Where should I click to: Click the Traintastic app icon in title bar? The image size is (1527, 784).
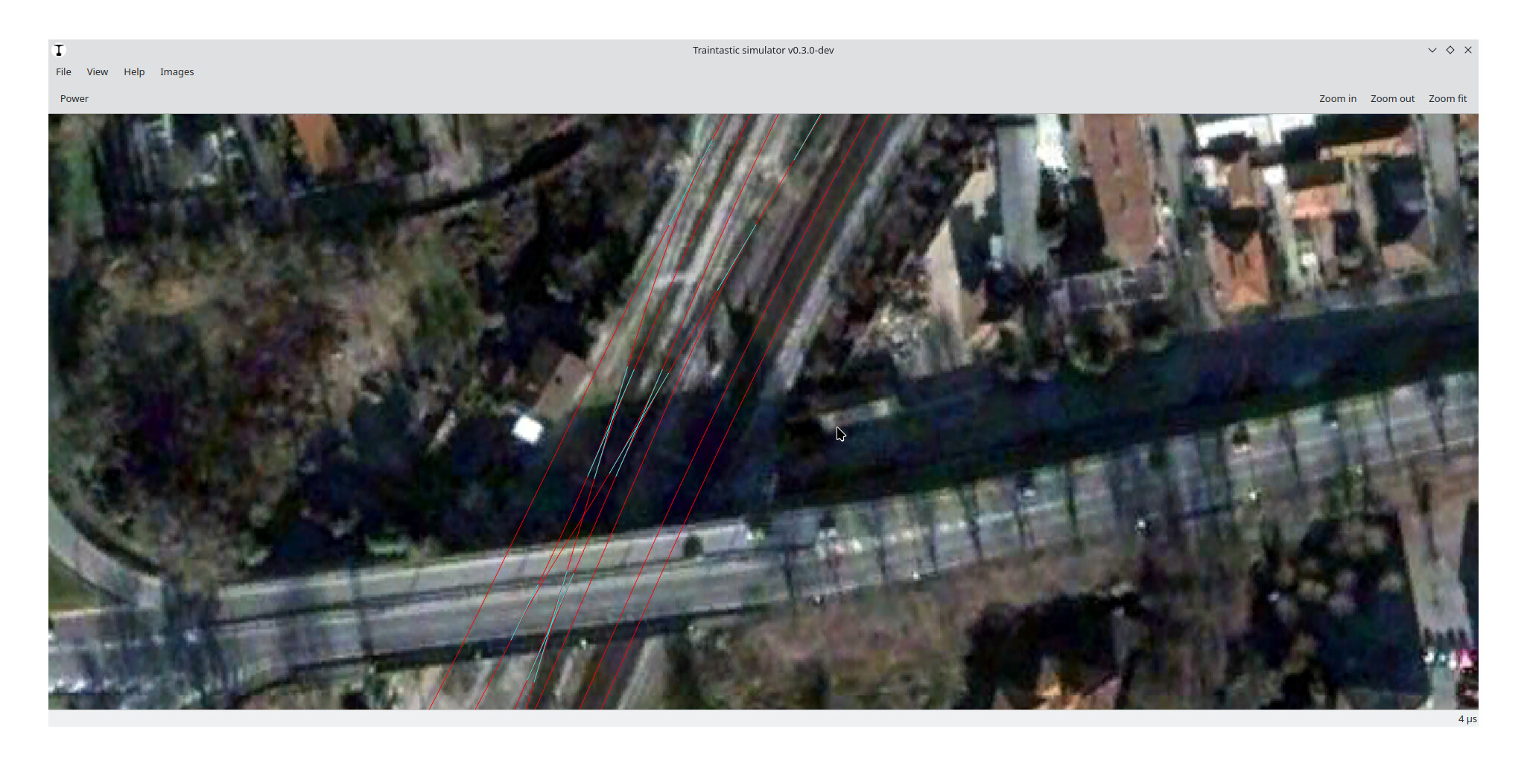tap(59, 51)
